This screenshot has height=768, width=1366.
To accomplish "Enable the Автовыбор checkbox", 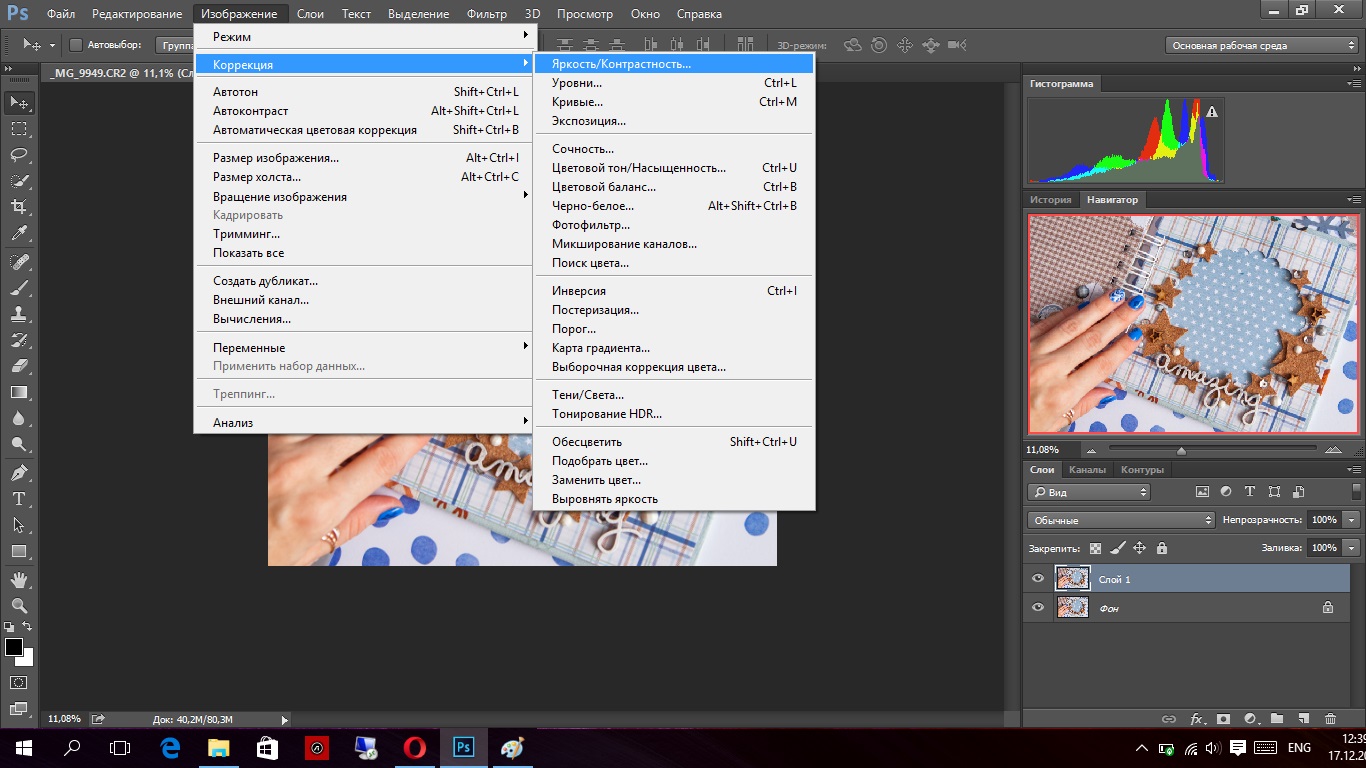I will tap(76, 45).
